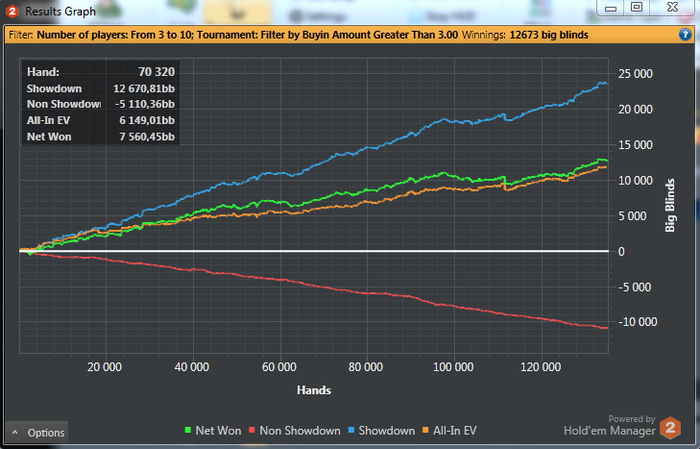Click the '60 000' x-axis label
Image resolution: width=700 pixels, height=449 pixels.
point(279,367)
